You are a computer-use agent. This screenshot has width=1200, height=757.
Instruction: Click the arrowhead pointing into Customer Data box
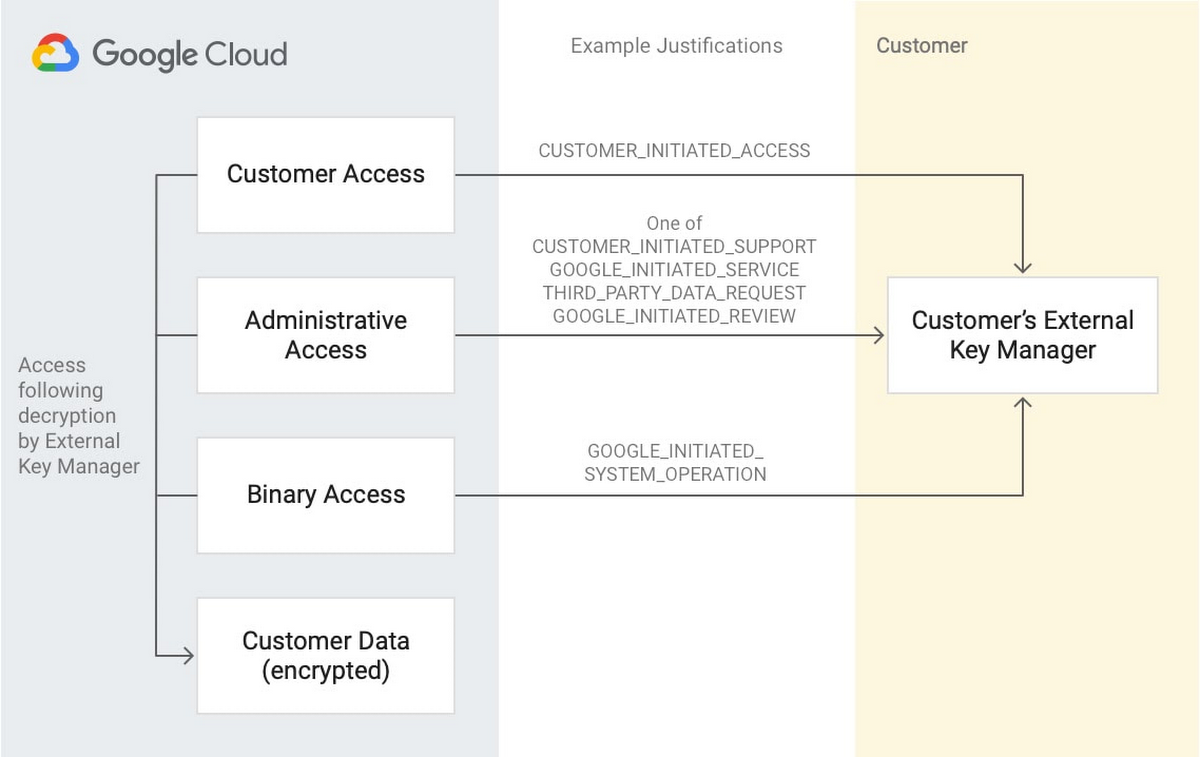[x=187, y=656]
